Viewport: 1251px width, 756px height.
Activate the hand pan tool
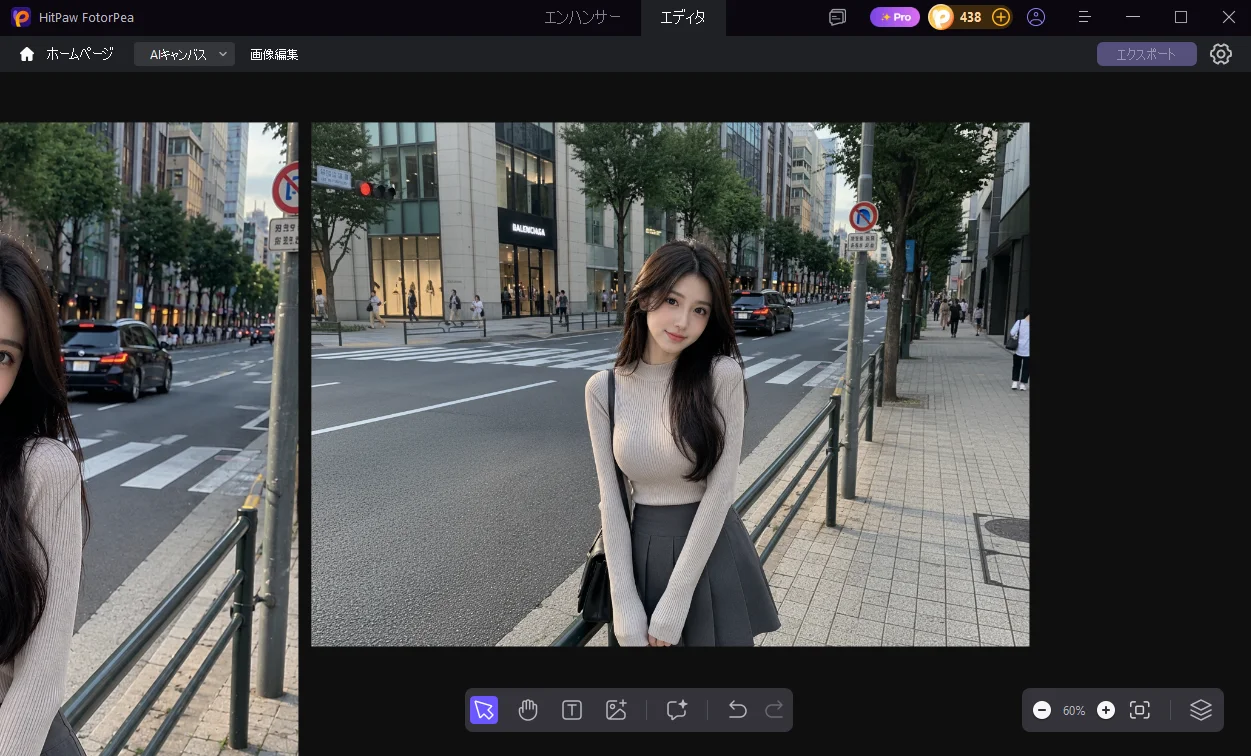click(x=528, y=710)
